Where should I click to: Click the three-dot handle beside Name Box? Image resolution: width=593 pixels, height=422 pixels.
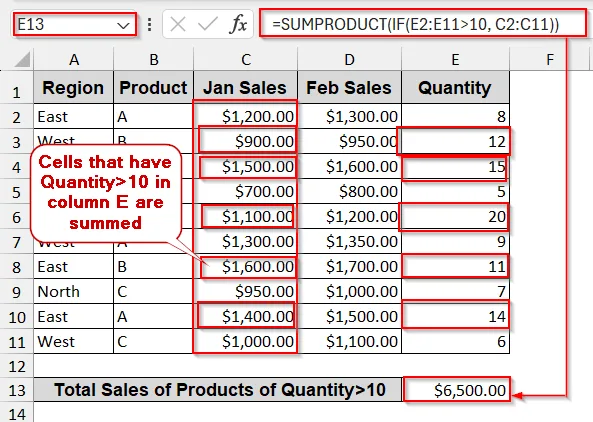(x=150, y=25)
